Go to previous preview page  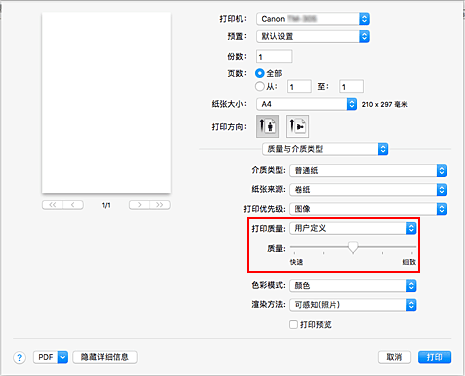click(73, 205)
